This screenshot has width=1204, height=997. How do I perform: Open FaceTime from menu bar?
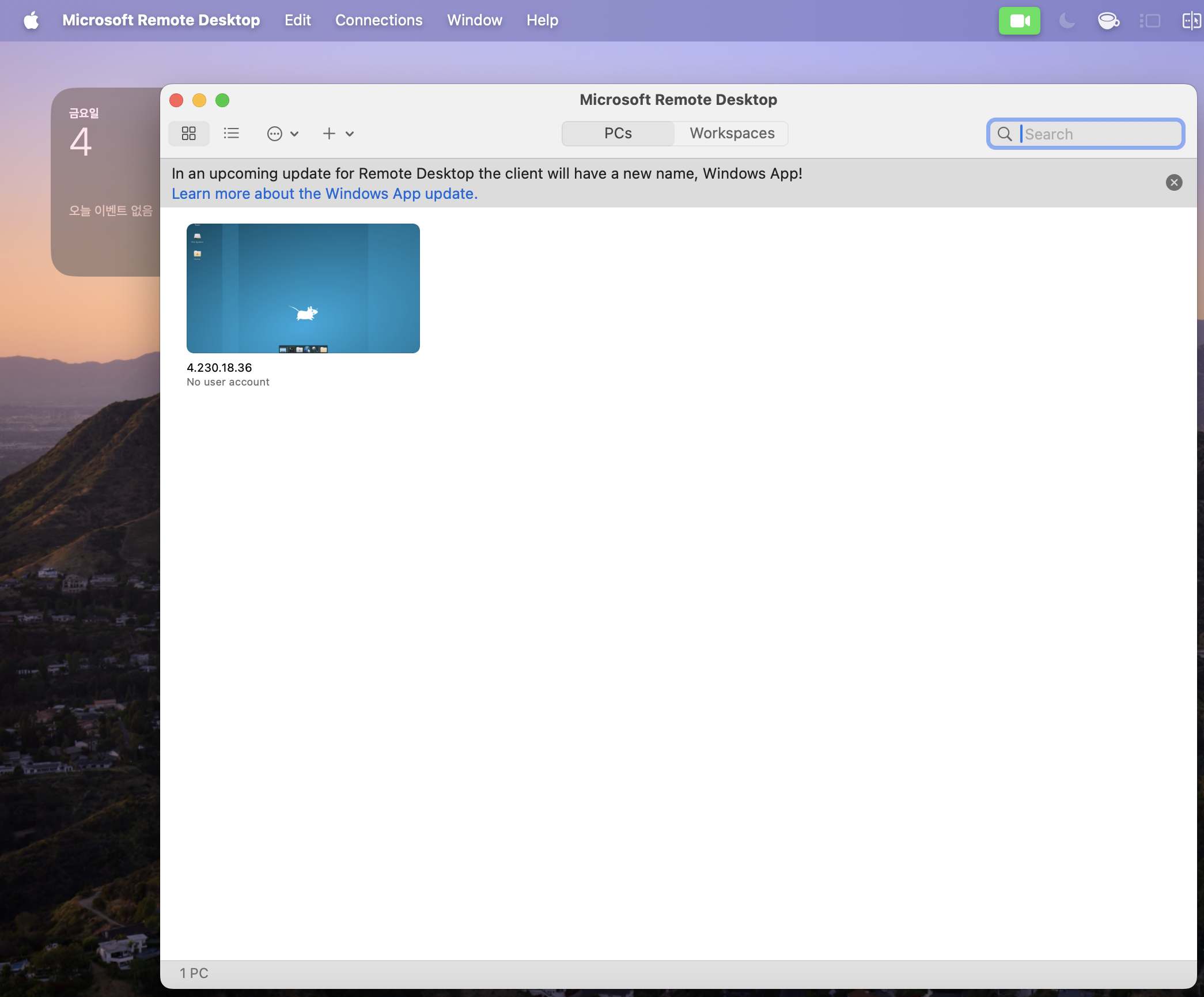[1018, 20]
